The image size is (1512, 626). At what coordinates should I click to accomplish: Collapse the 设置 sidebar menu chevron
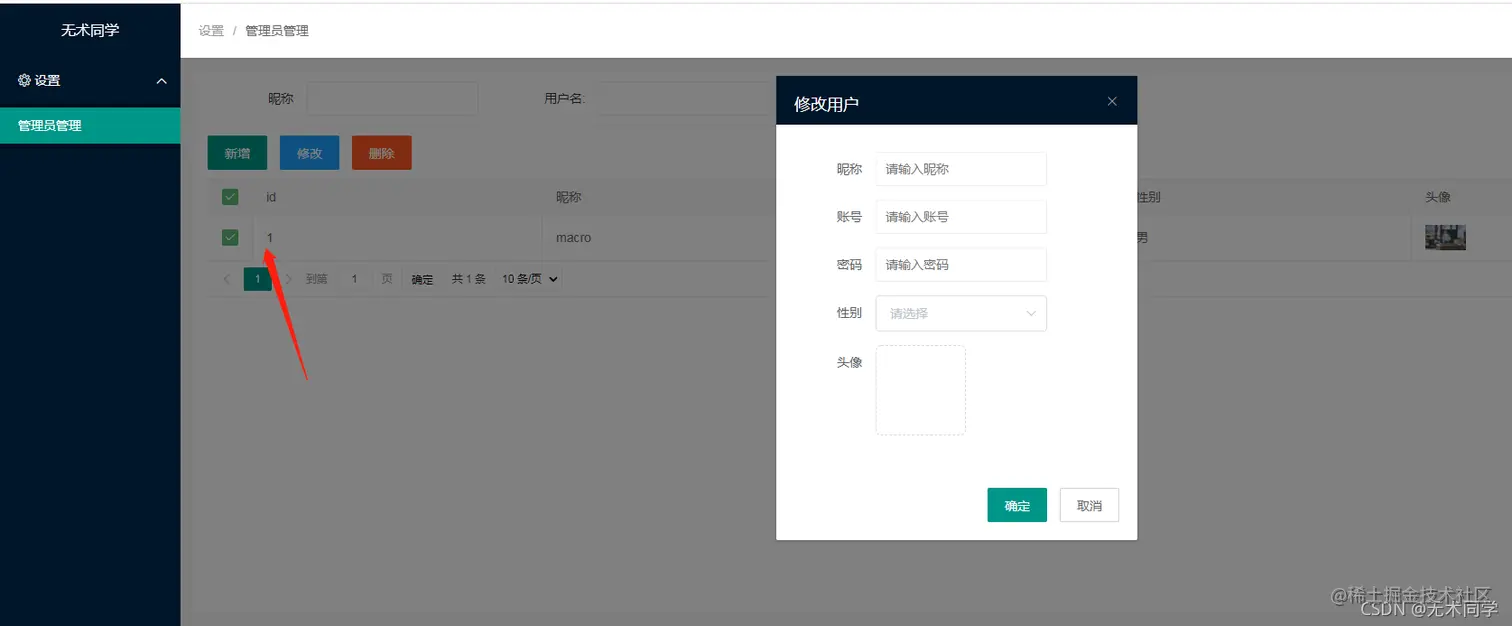(x=161, y=80)
